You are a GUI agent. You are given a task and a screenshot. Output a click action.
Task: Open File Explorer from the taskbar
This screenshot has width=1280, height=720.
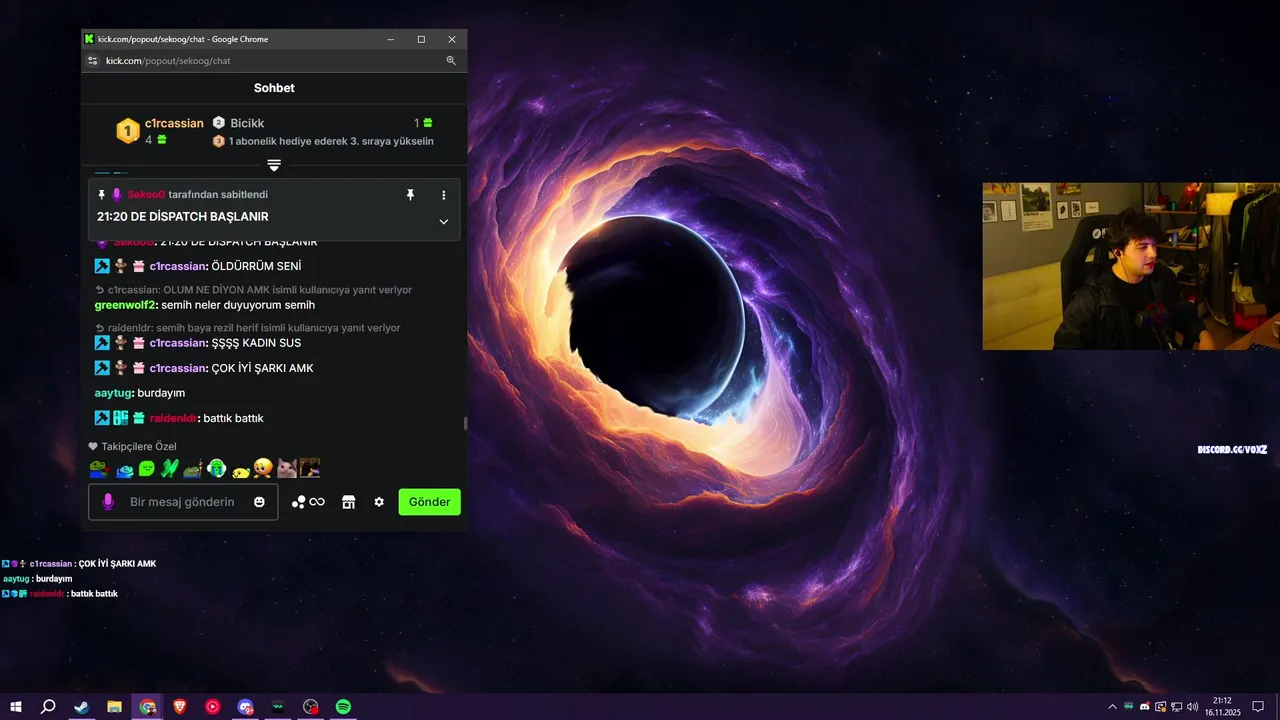114,707
